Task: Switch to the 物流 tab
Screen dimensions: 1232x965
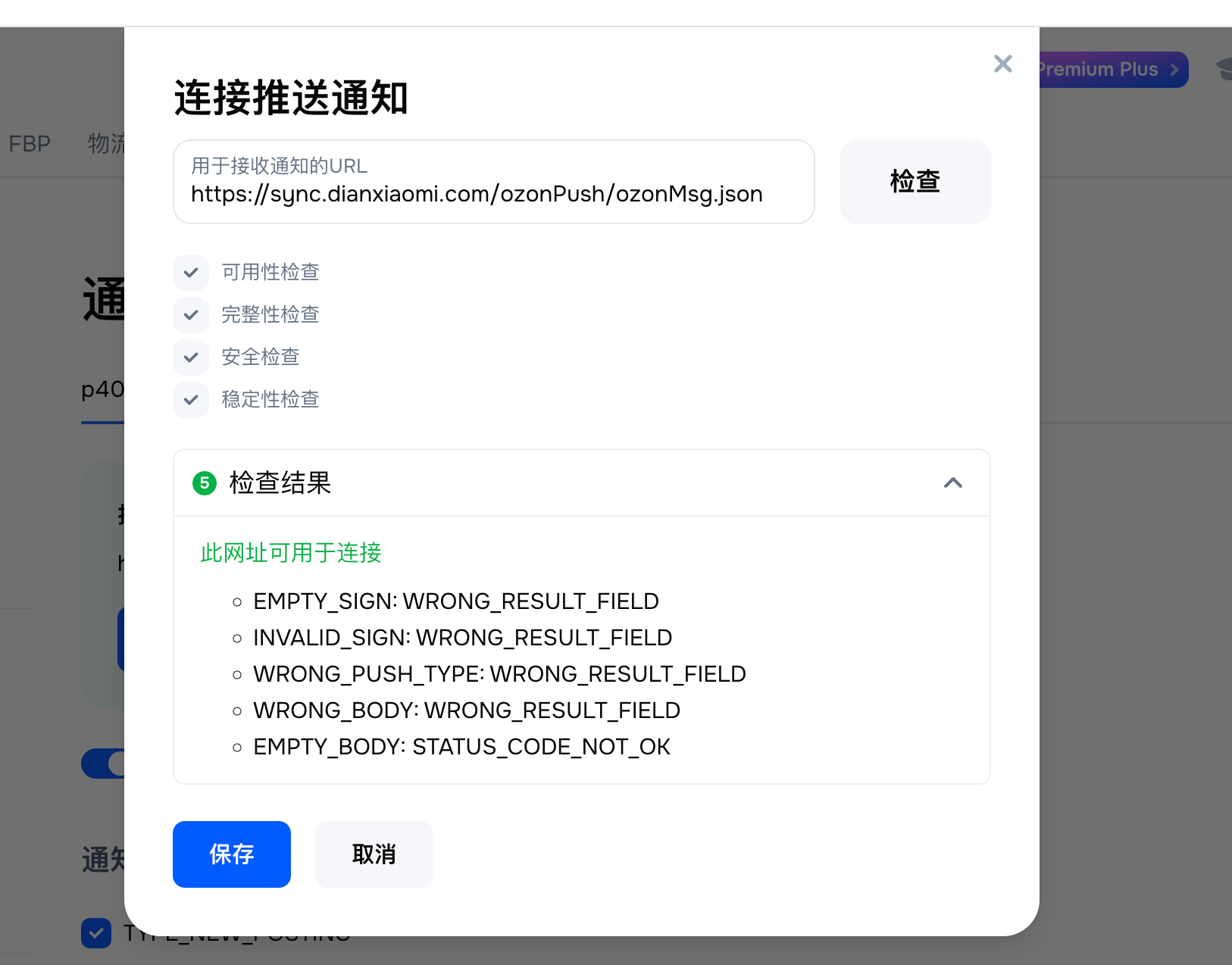Action: coord(106,144)
